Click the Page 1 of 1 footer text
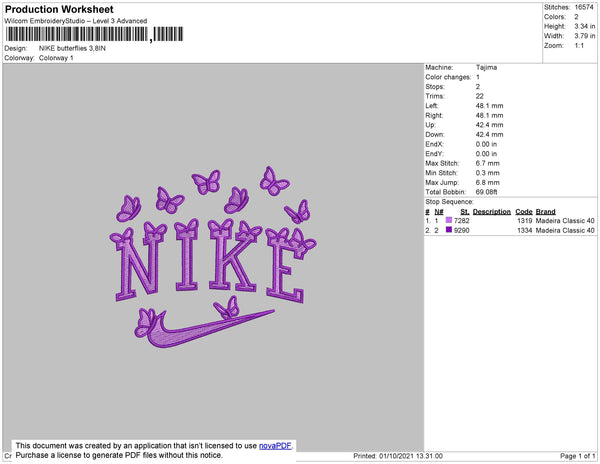Screen dimensions: 600x464 577,456
